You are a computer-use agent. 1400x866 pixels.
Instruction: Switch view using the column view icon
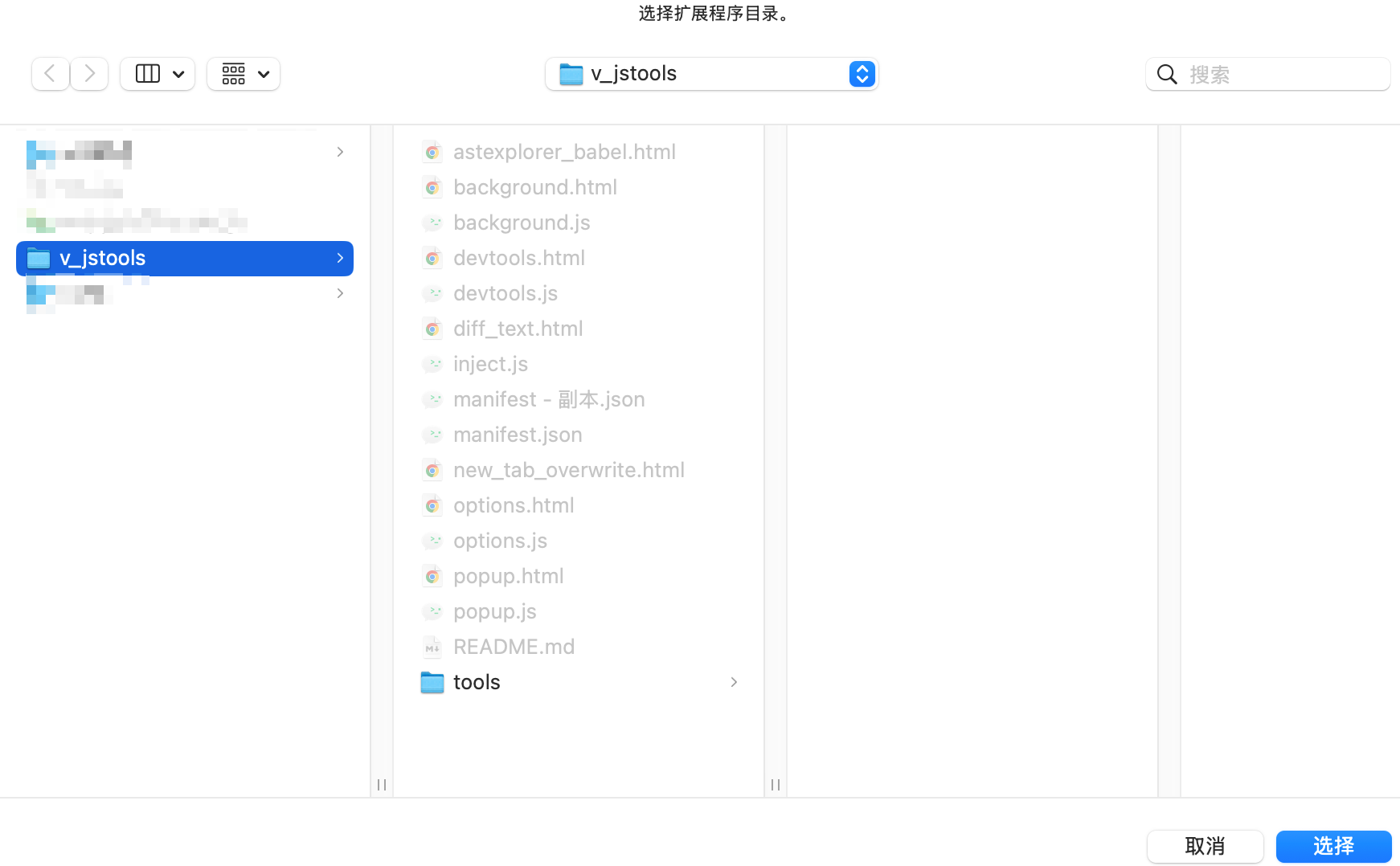(x=148, y=74)
